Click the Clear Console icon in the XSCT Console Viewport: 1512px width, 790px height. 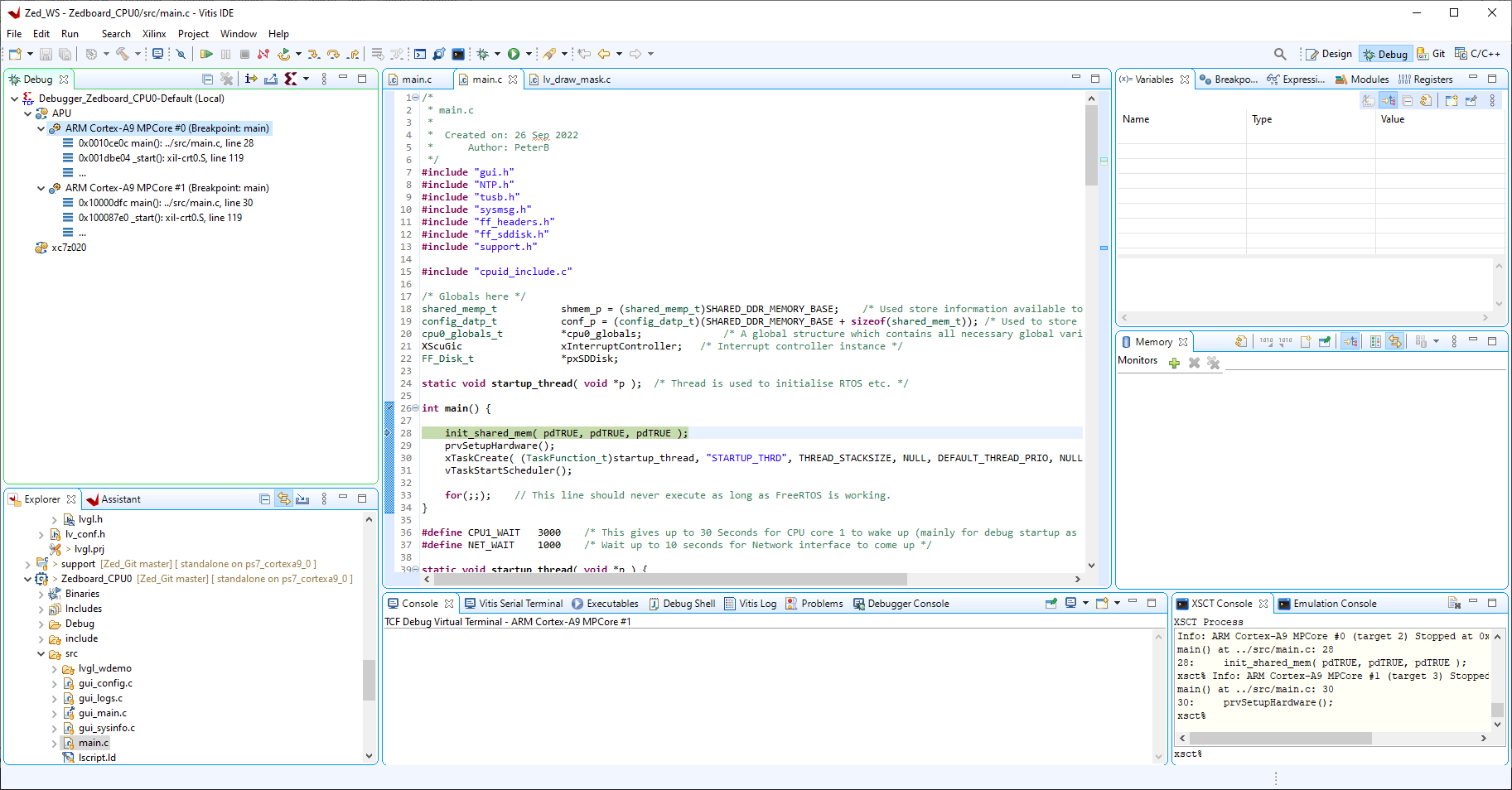click(1454, 603)
